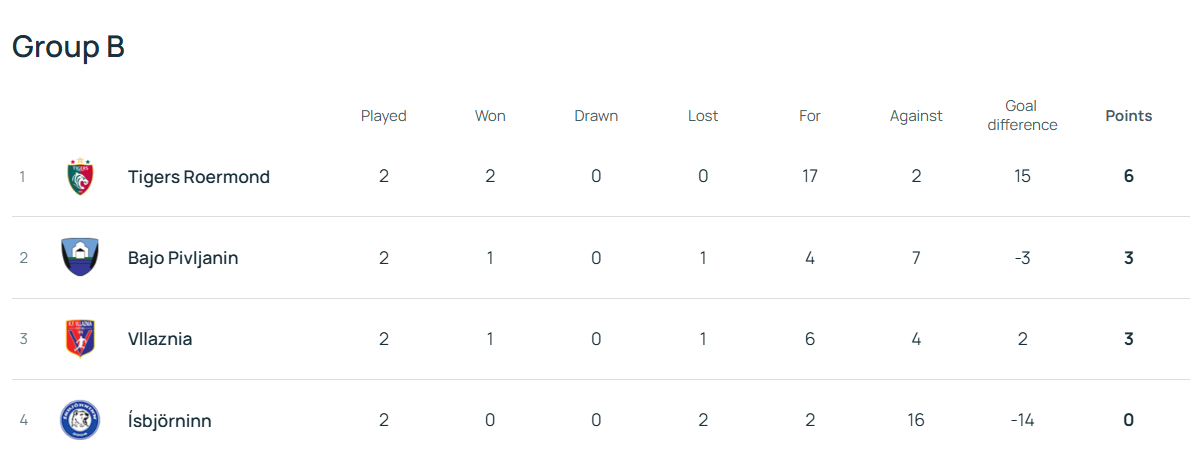Click Tigers Roermond's points total of 6
This screenshot has height=460, width=1190.
point(1128,177)
